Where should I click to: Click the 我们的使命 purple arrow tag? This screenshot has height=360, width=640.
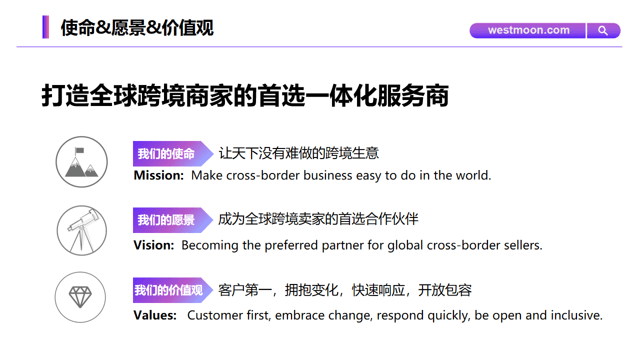[x=173, y=153]
